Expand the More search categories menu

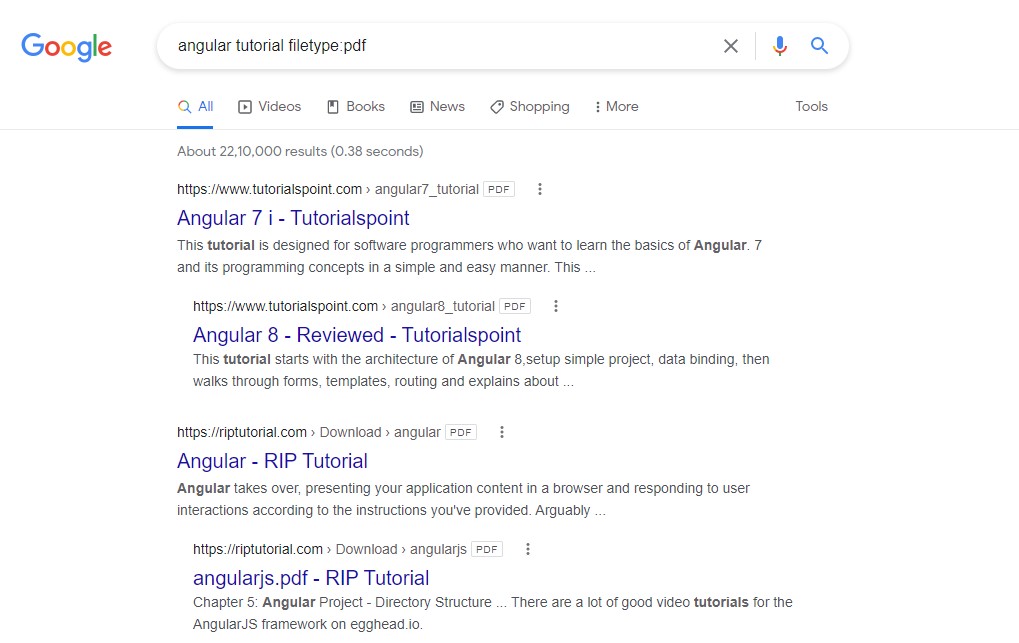pyautogui.click(x=616, y=107)
